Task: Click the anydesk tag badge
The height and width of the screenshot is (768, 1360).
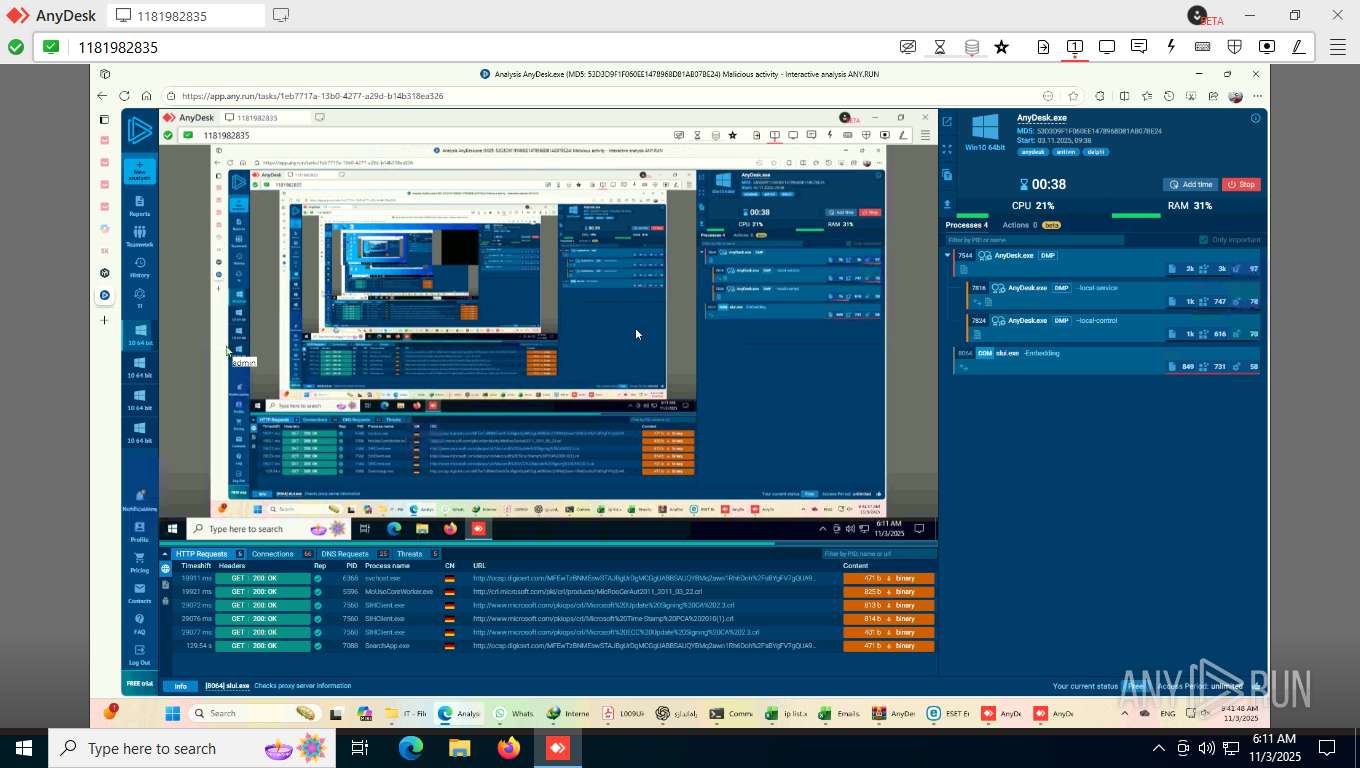Action: [1033, 152]
